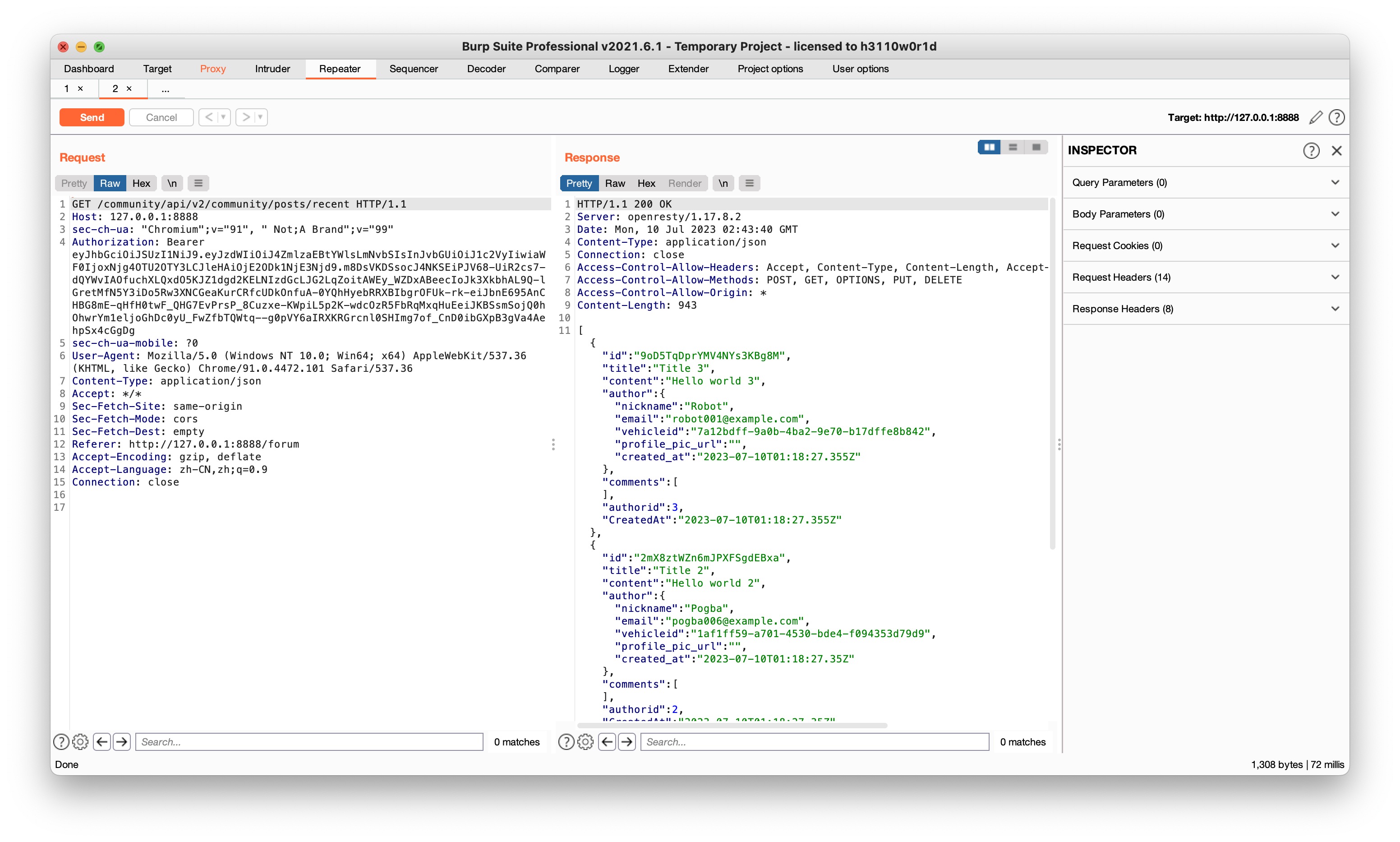Click request search previous-match arrow
Screen dimensions: 1400x842
click(102, 741)
